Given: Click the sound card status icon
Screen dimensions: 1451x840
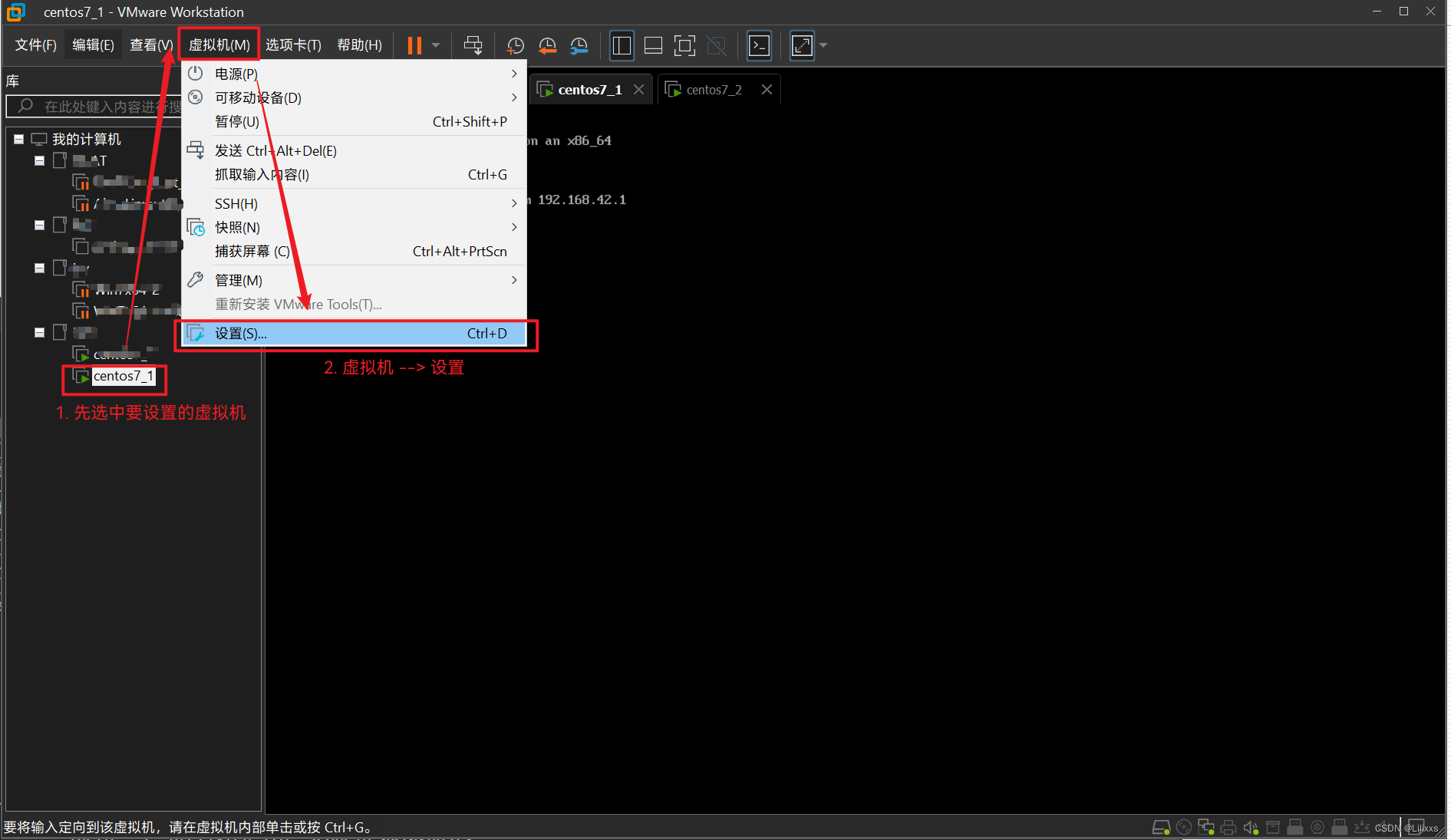Looking at the screenshot, I should (1251, 827).
